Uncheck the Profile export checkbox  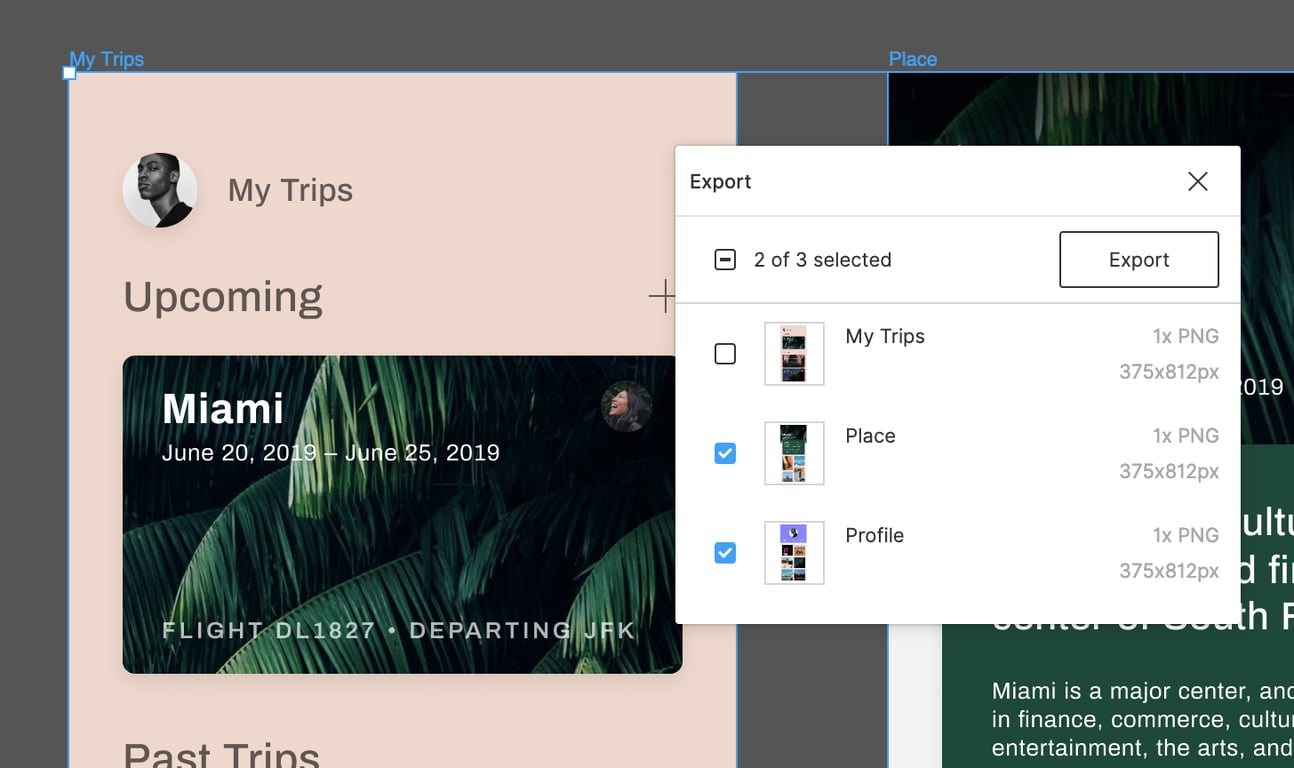coord(725,552)
